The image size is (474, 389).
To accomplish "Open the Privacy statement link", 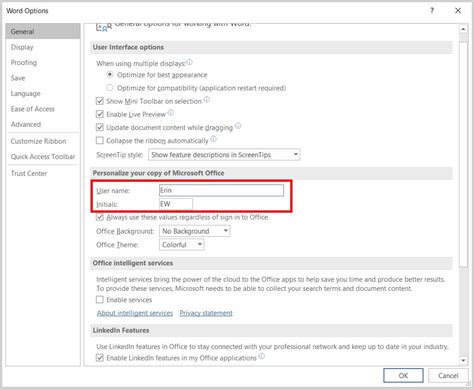I will pyautogui.click(x=206, y=313).
